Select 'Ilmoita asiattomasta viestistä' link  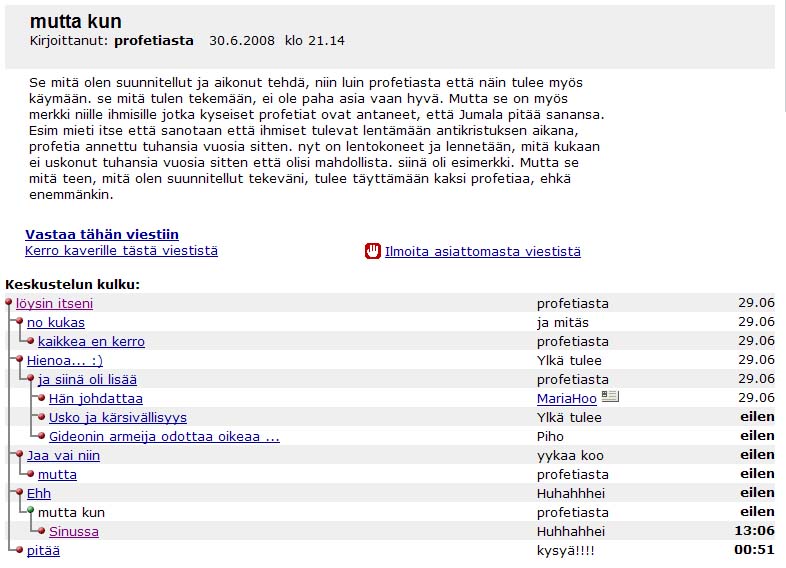pyautogui.click(x=482, y=252)
